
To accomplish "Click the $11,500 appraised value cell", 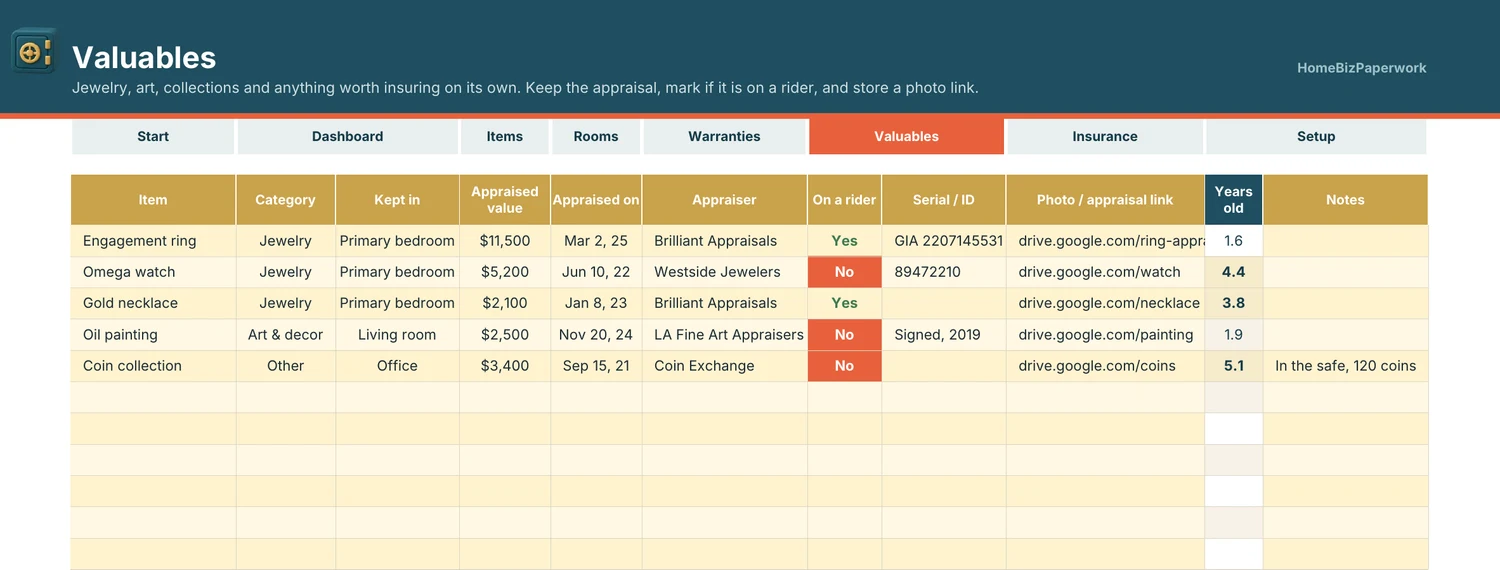I will [x=504, y=241].
